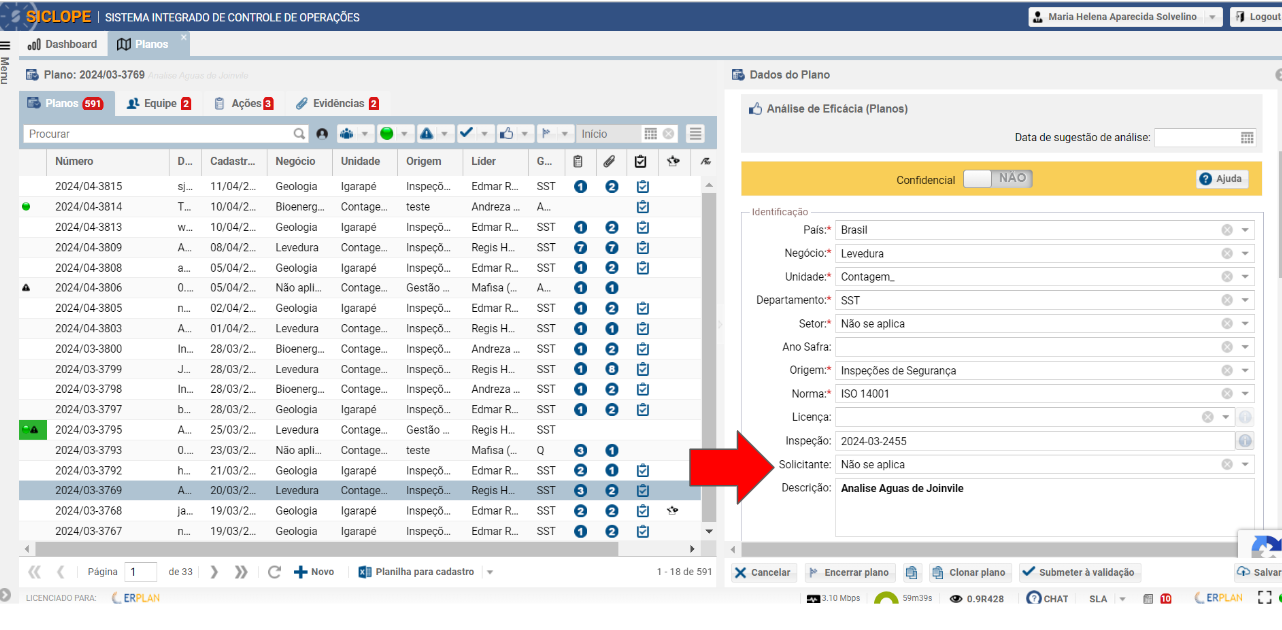Click the Novo button
Viewport: 1282px width, 630px height.
pos(314,572)
